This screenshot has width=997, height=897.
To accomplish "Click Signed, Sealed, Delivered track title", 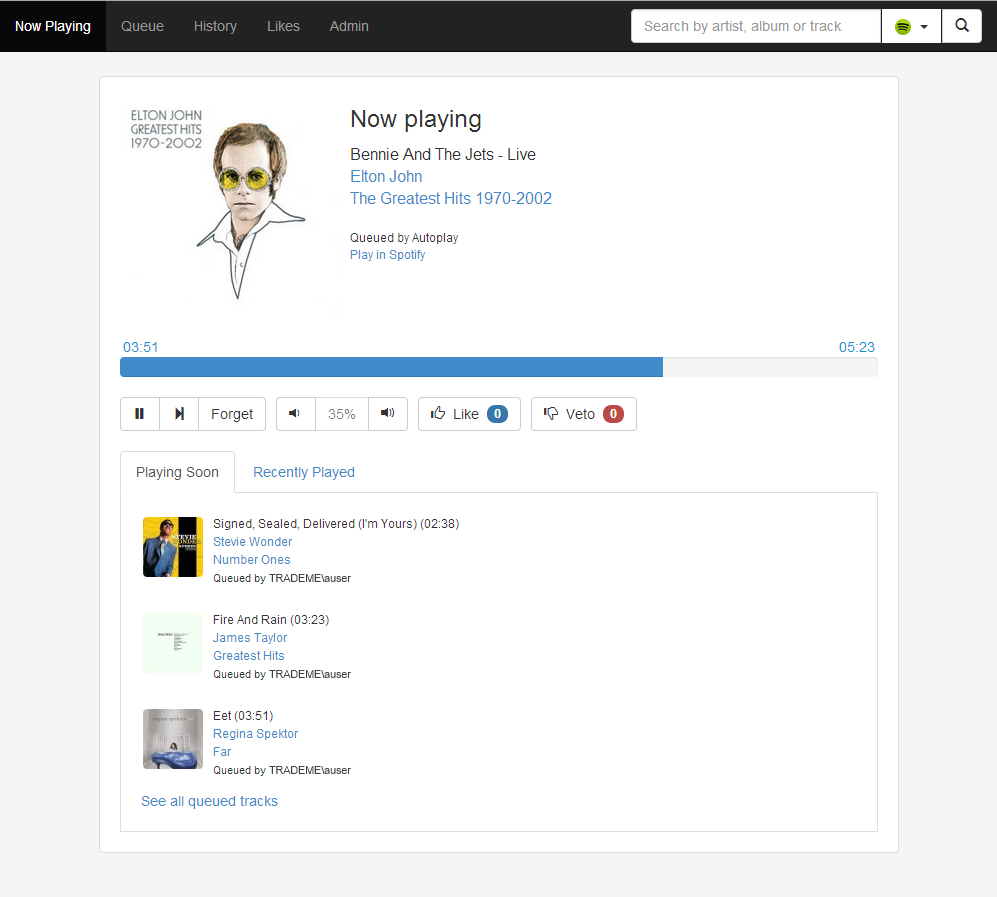I will point(336,524).
